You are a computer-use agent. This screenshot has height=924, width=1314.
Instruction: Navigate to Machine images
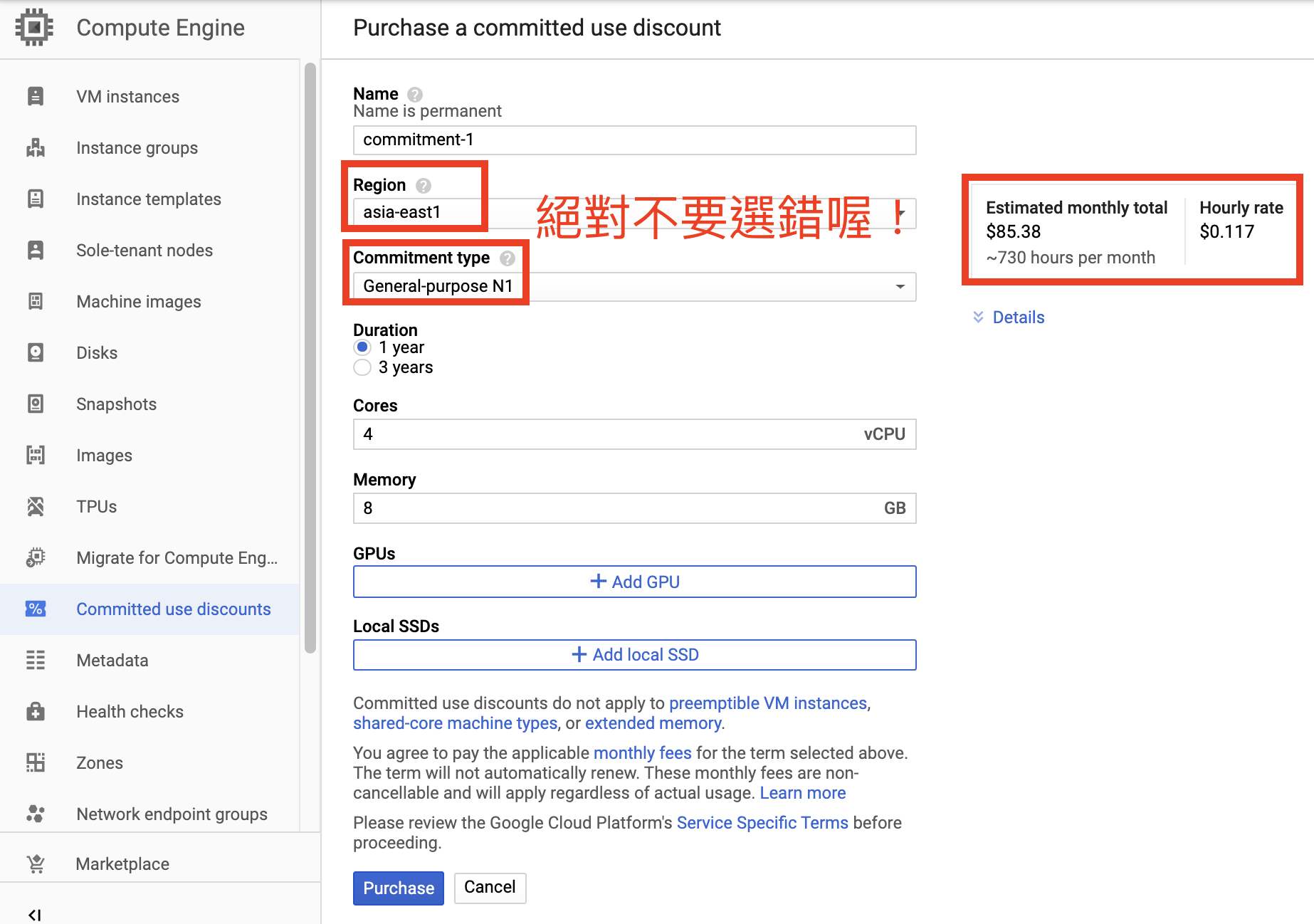coord(139,301)
